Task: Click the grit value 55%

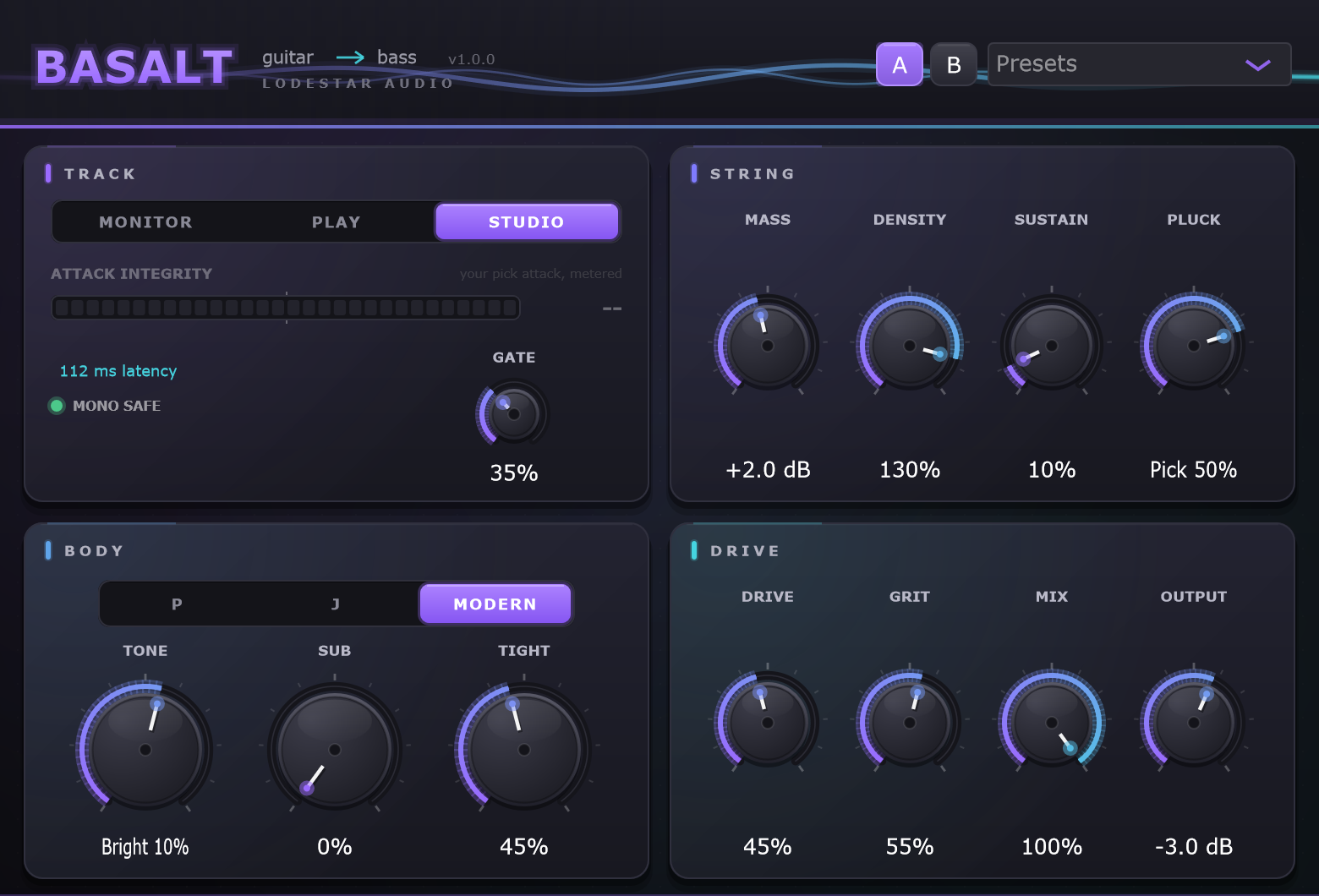Action: (910, 846)
